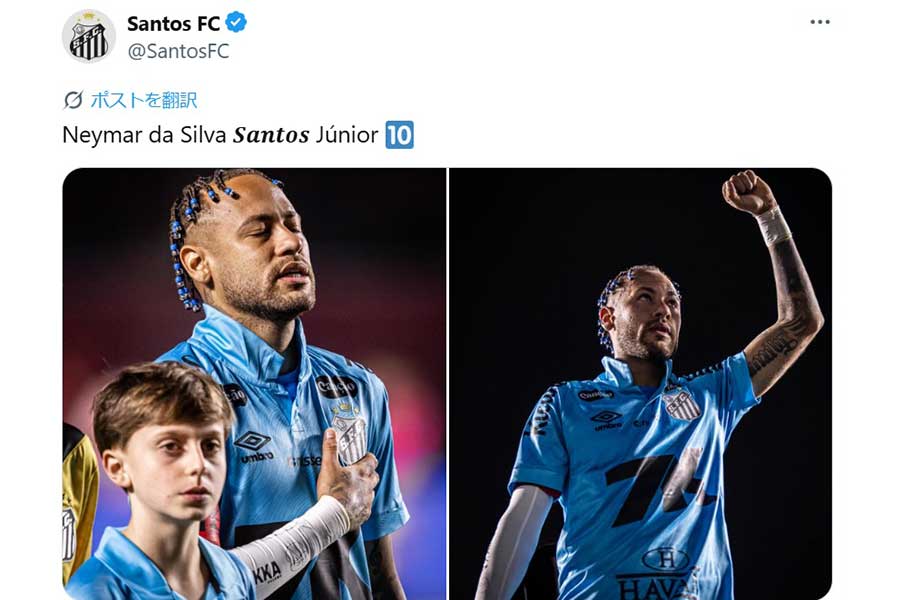Click the translate icon beside ポストを翻訳
The height and width of the screenshot is (600, 900).
(73, 100)
